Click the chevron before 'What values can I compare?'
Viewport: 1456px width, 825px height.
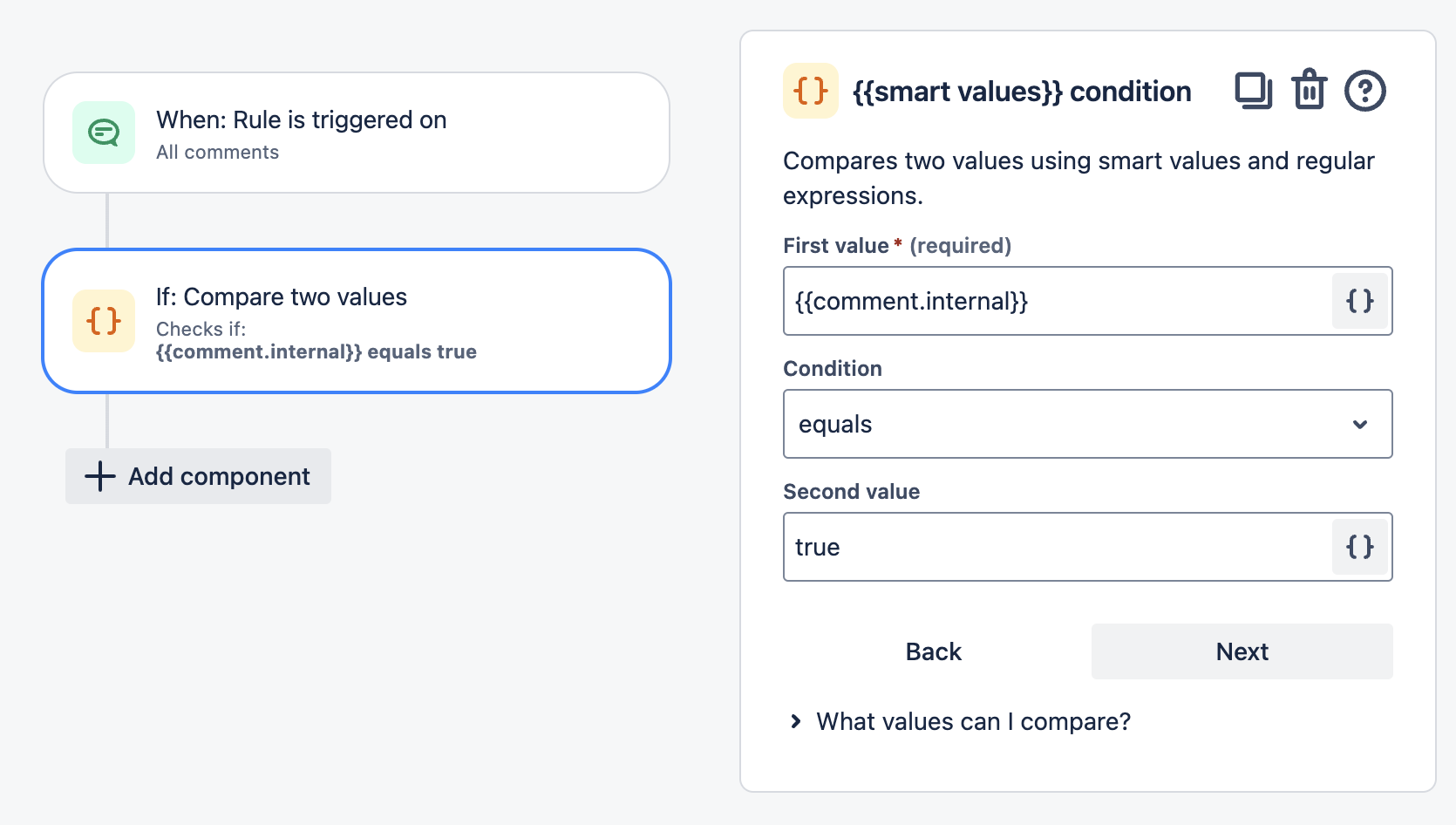pos(795,721)
